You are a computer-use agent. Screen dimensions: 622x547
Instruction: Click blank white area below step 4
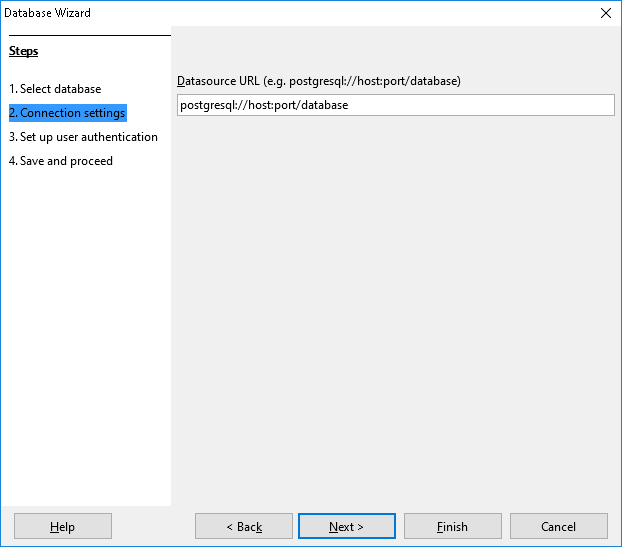tap(85, 330)
